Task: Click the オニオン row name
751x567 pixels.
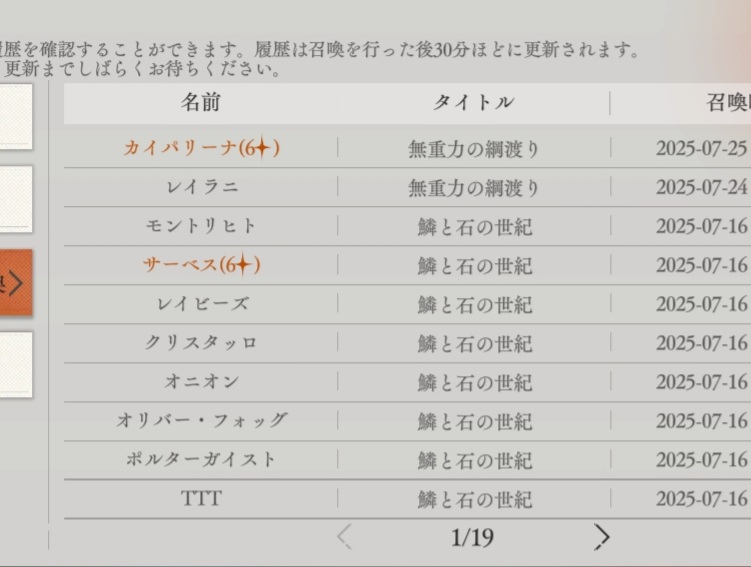Action: (201, 382)
